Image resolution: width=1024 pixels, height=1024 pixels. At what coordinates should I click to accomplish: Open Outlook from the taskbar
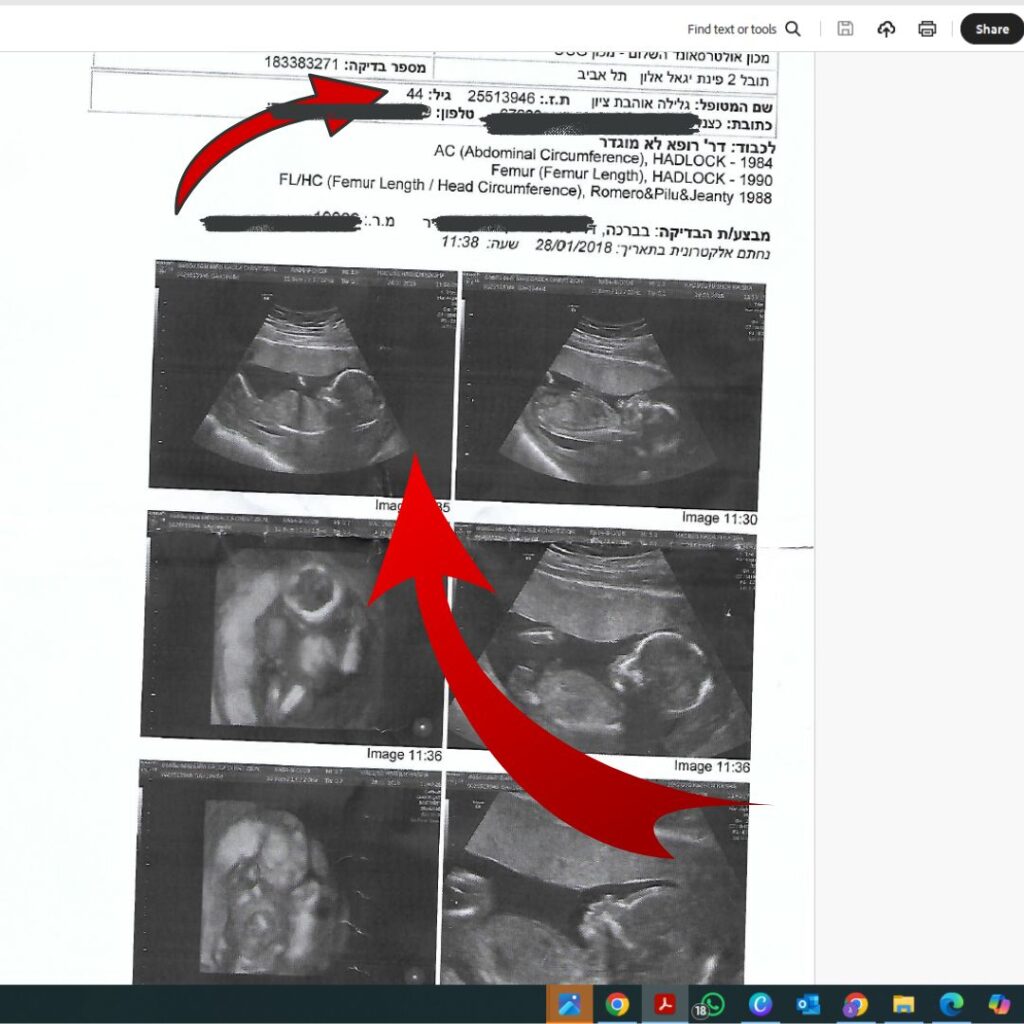tap(808, 1004)
